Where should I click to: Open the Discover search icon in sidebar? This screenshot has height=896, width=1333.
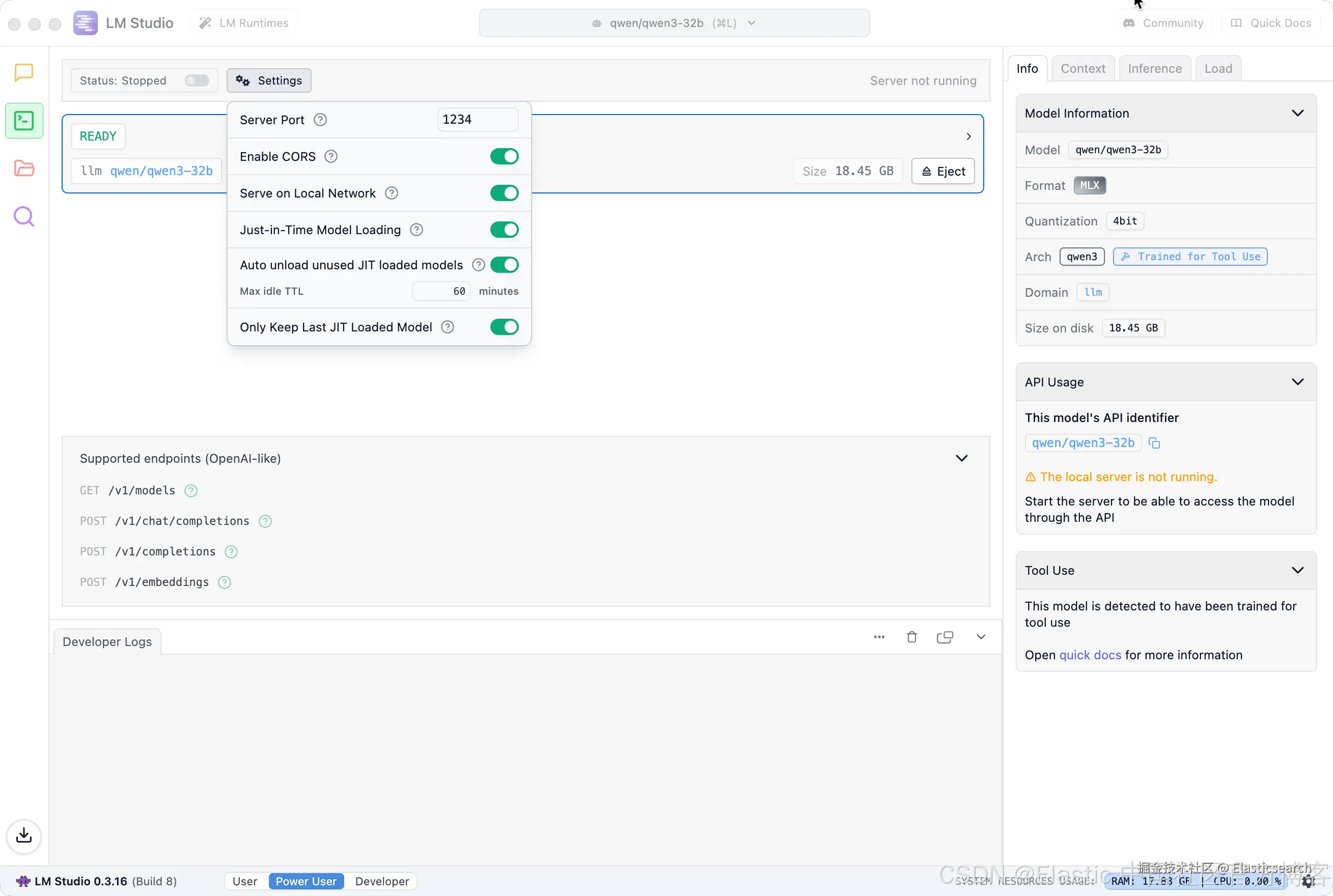pos(23,216)
